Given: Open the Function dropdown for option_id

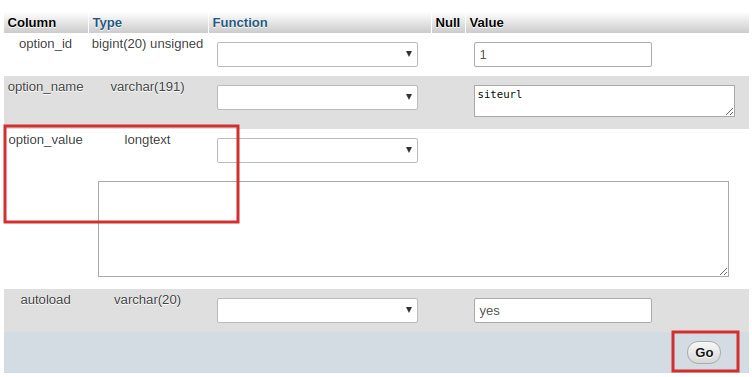Looking at the screenshot, I should click(317, 54).
